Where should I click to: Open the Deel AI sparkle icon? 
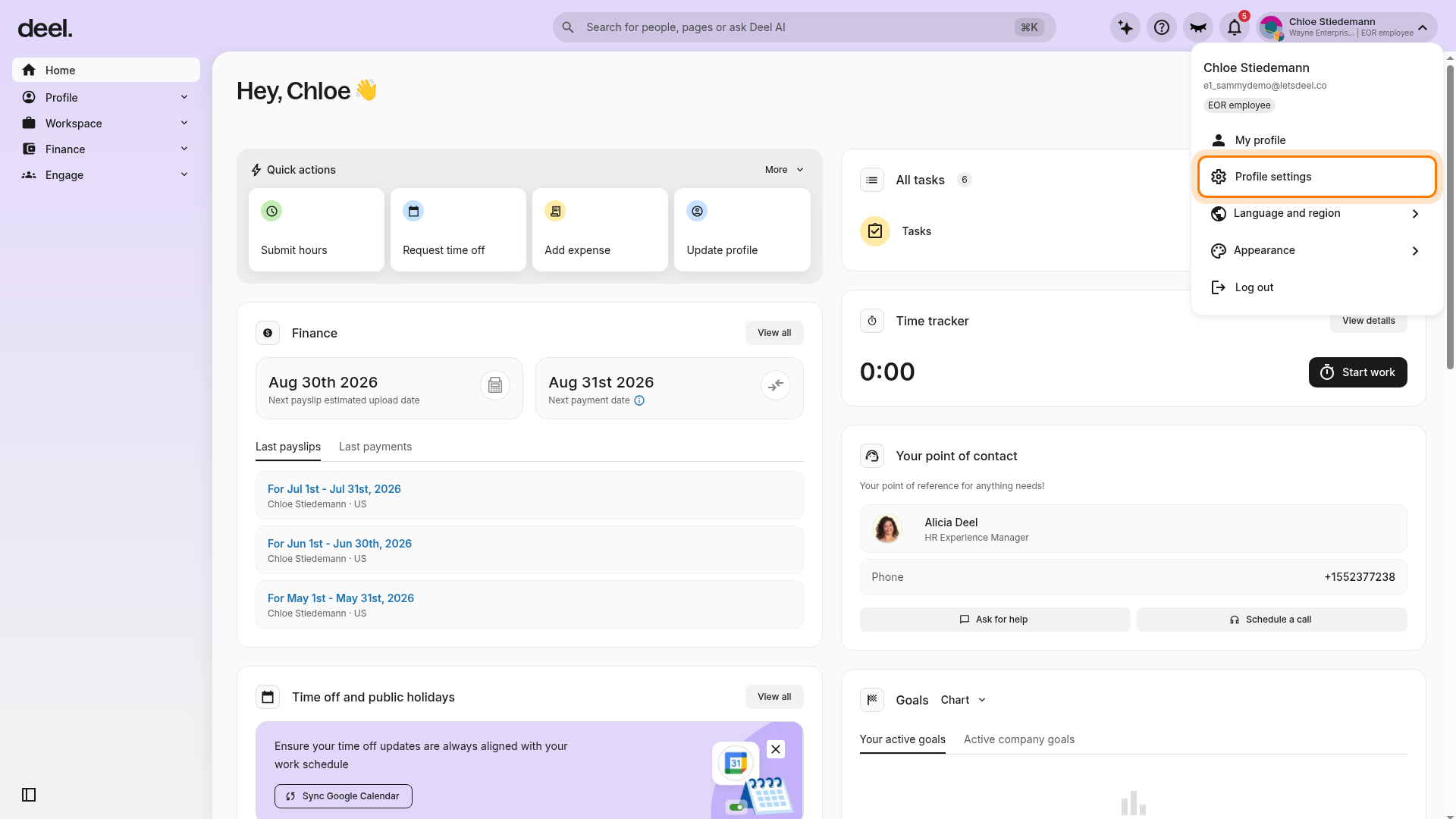pyautogui.click(x=1125, y=27)
